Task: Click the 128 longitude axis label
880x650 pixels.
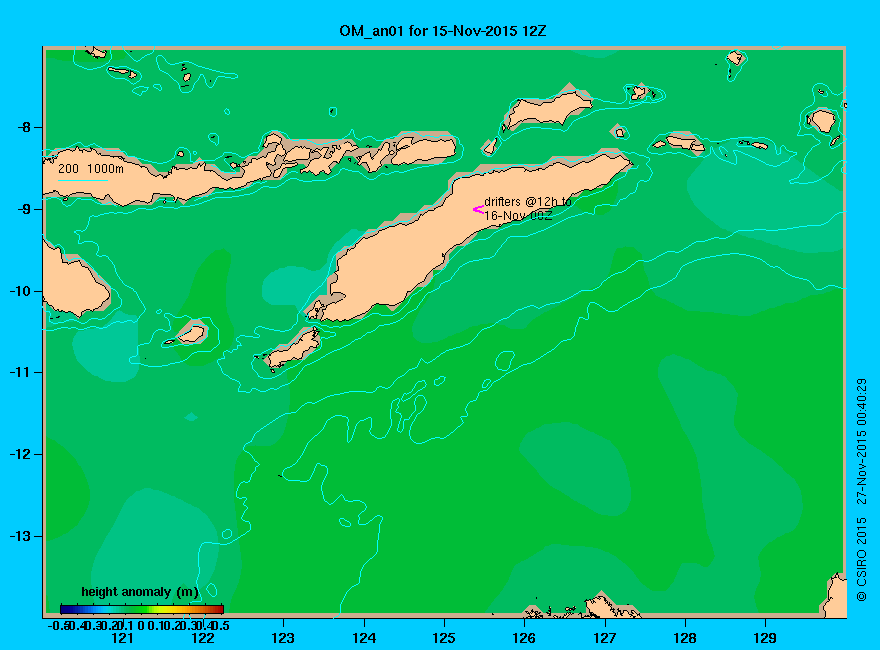Action: [685, 638]
